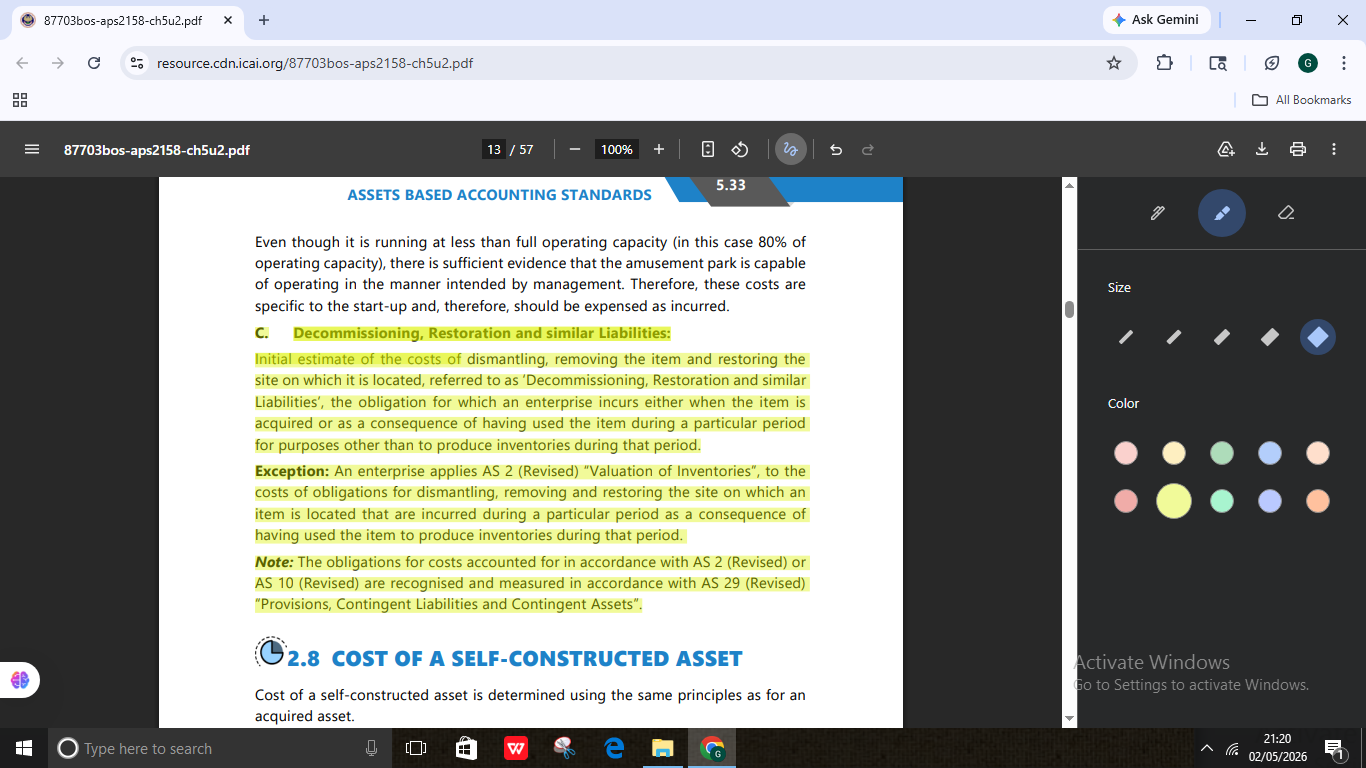Print the PDF document

(1298, 149)
